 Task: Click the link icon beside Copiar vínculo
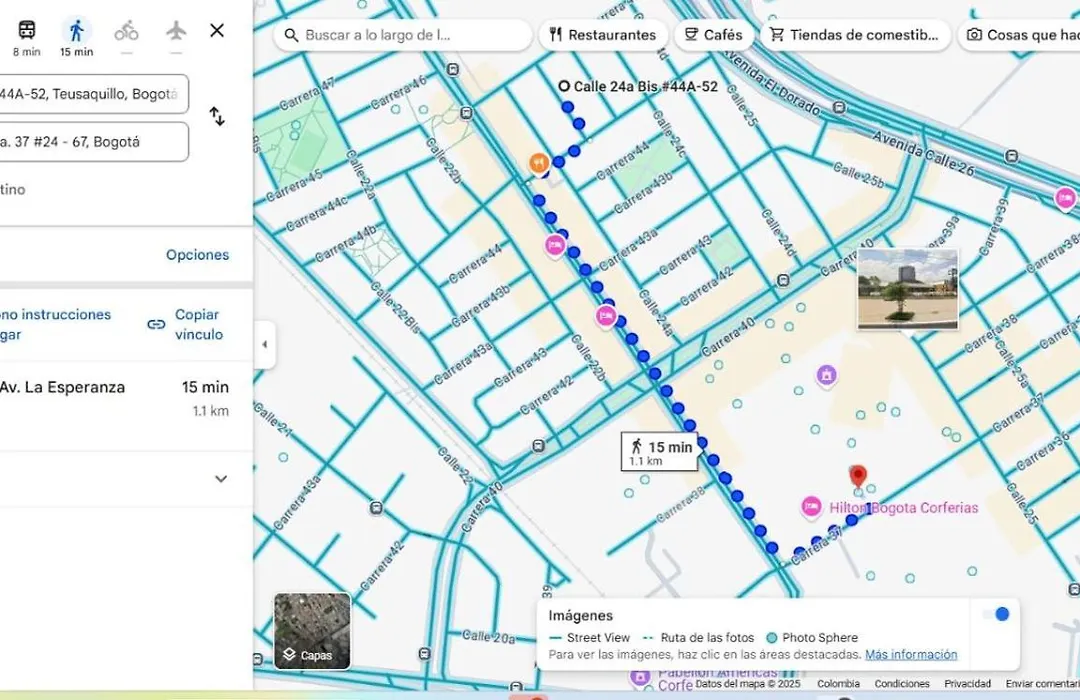point(156,325)
